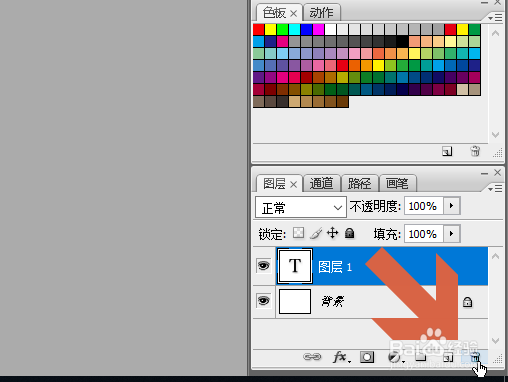The image size is (508, 382).
Task: Click the link layers chain icon
Action: (312, 357)
